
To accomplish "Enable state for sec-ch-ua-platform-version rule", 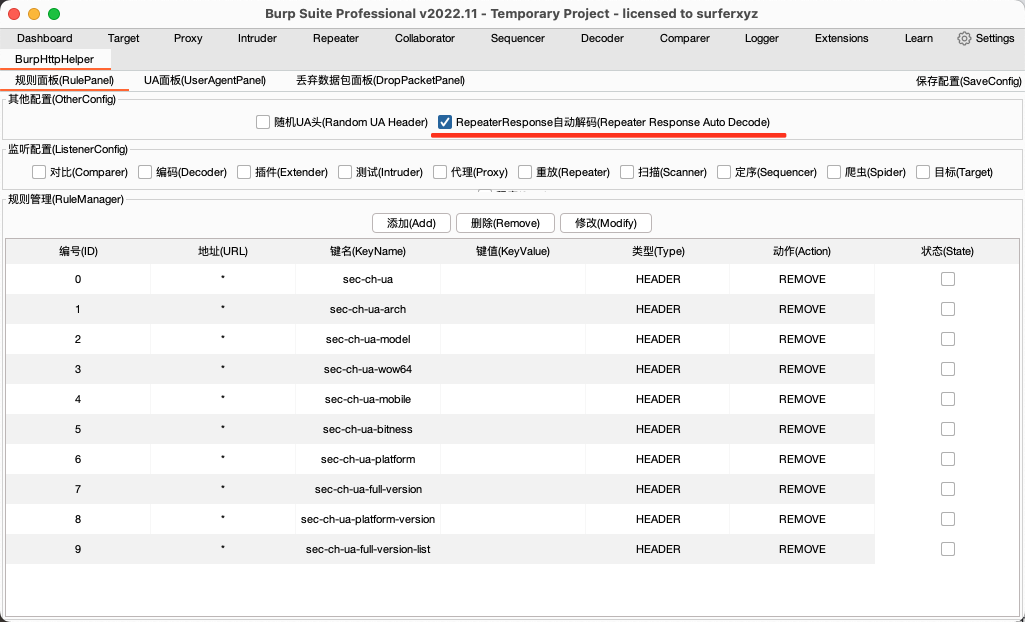I will 948,519.
